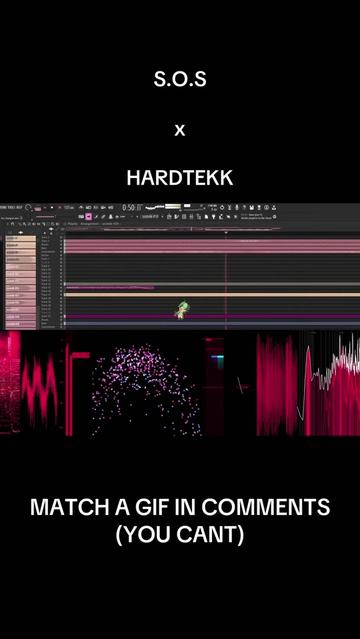Screen dimensions: 360x639
Task: Click the playhead marker on the playlist timeline
Action: pyautogui.click(x=226, y=233)
